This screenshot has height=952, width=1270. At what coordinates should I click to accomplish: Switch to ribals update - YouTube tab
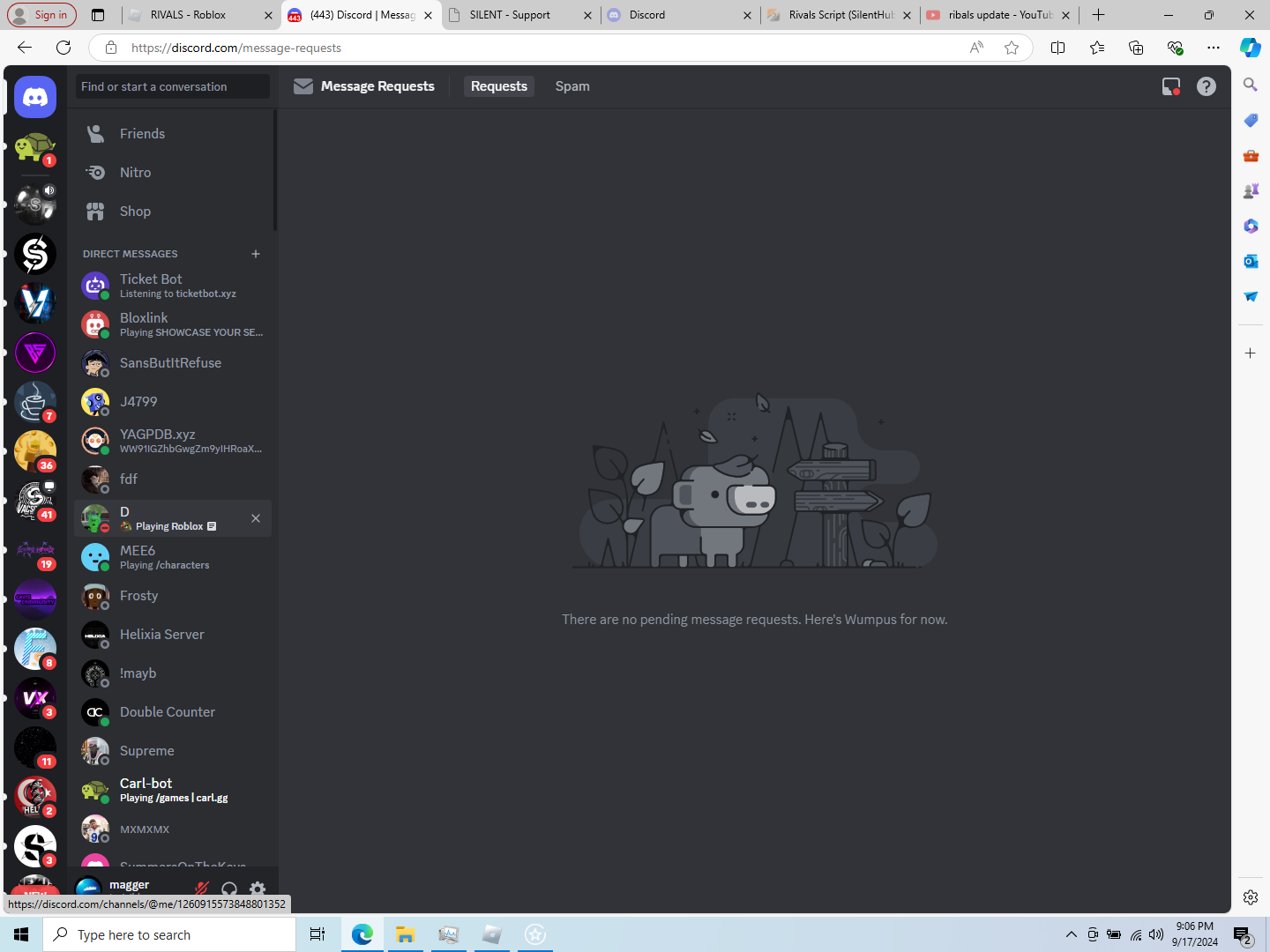(x=998, y=15)
